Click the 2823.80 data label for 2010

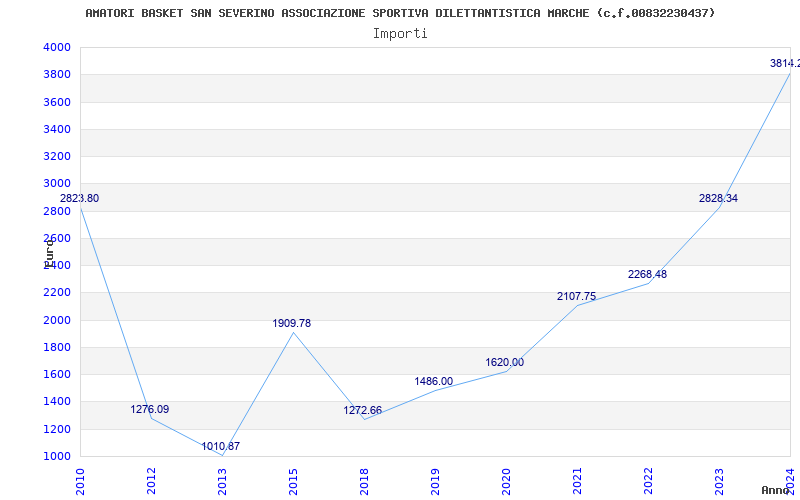click(x=80, y=198)
